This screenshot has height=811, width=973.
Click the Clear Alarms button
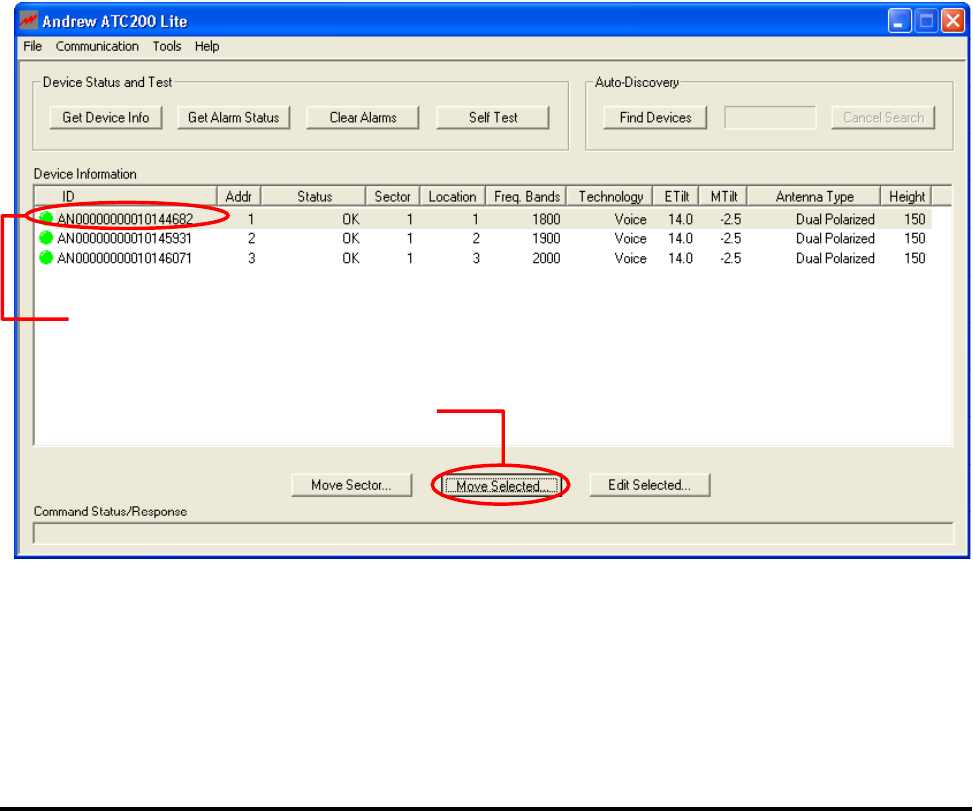click(363, 118)
